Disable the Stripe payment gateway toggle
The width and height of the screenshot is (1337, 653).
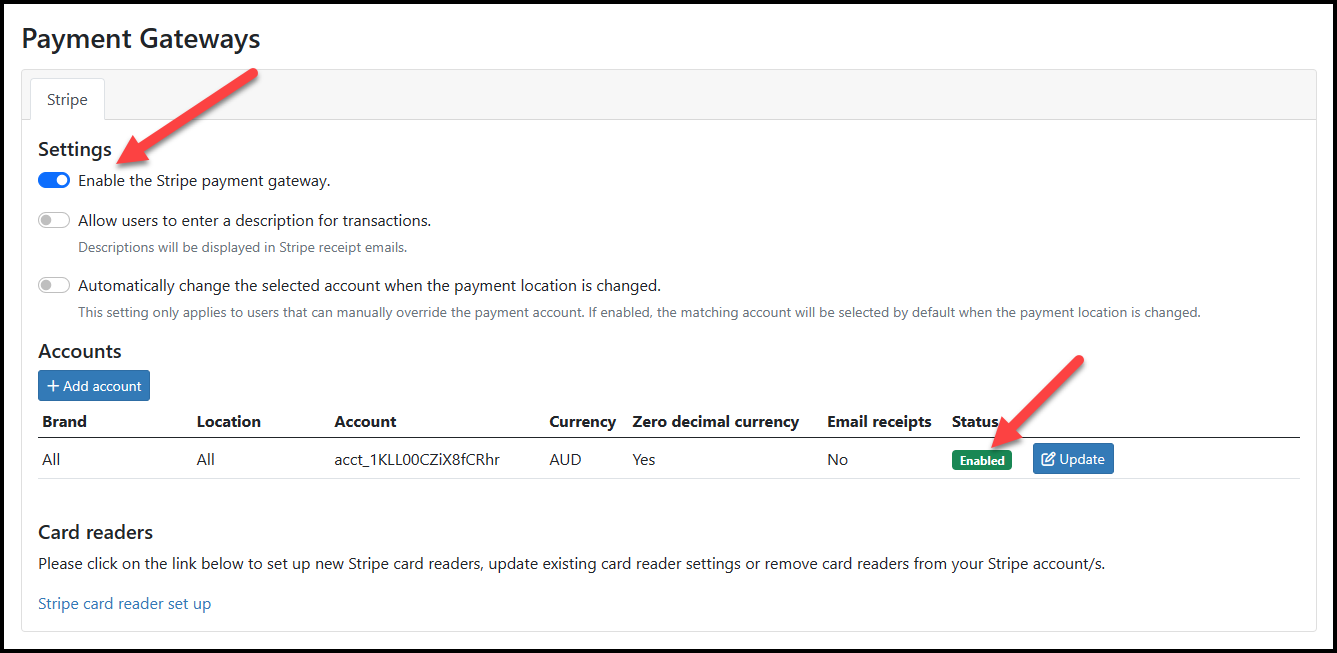click(54, 181)
